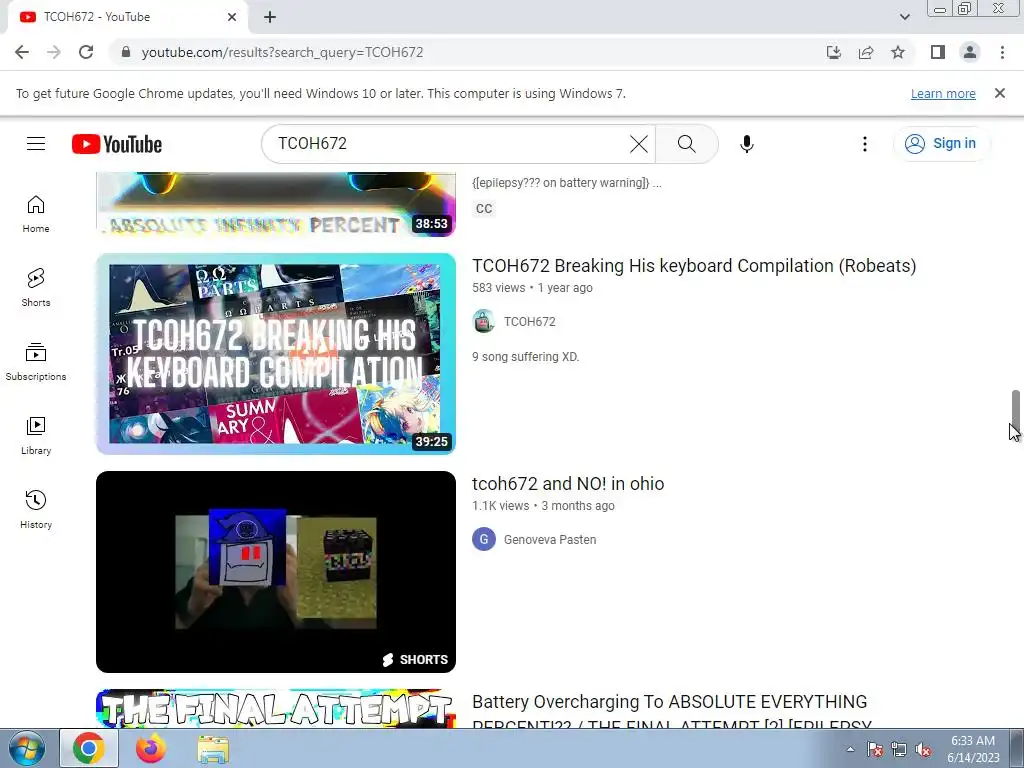Screen dimensions: 1024x768
Task: Open the Windows Start button
Action: (x=27, y=748)
